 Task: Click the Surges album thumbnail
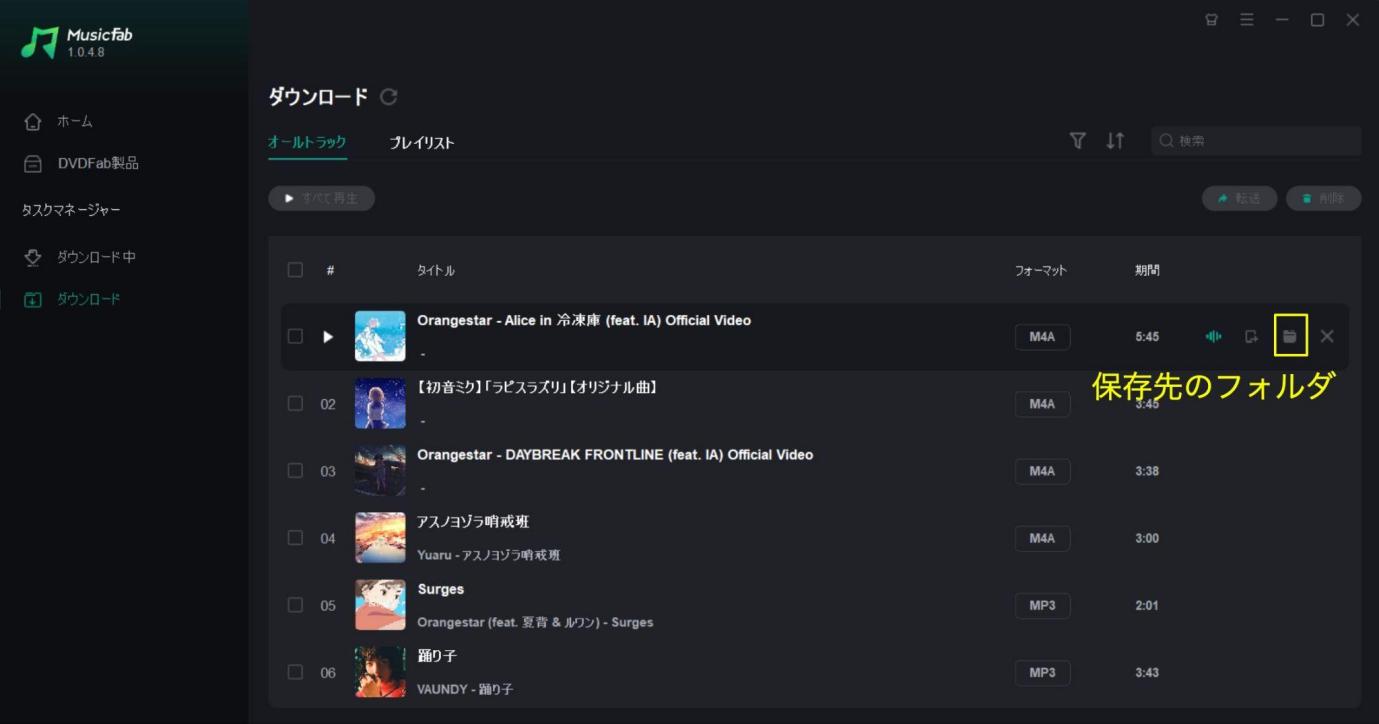pyautogui.click(x=380, y=604)
